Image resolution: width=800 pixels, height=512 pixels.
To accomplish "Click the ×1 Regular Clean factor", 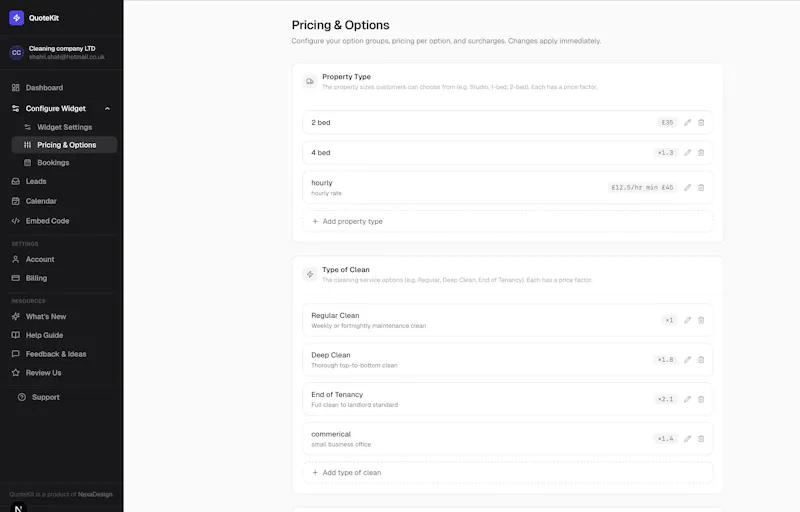I will coord(669,320).
